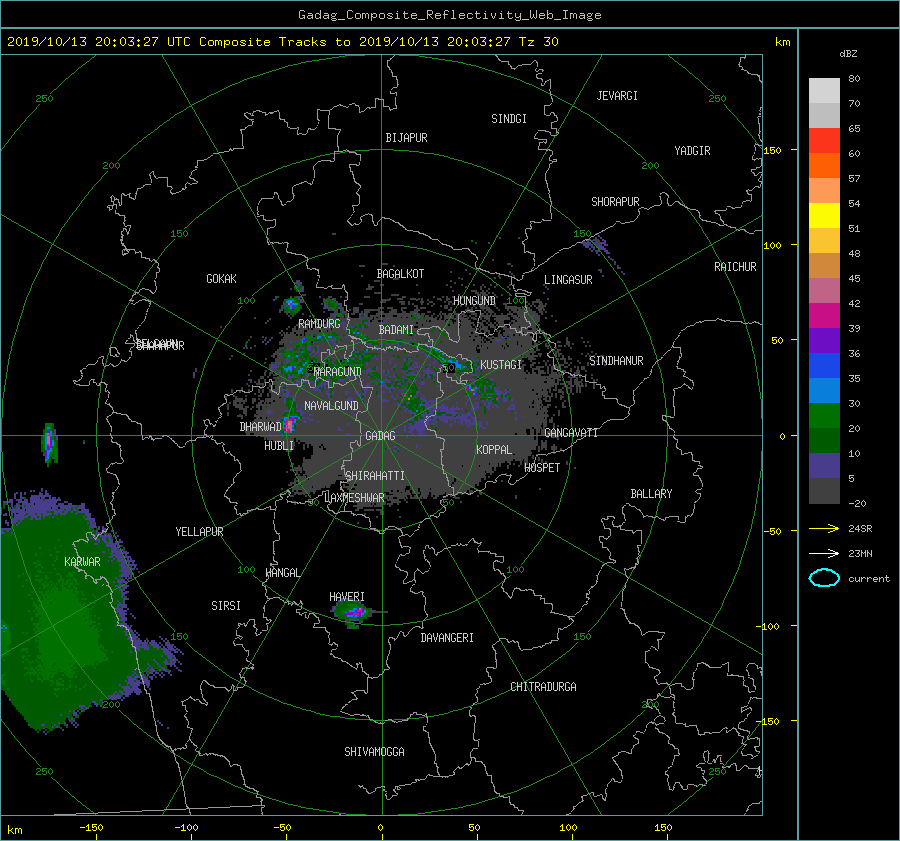The height and width of the screenshot is (841, 900).
Task: Click the HUNGUND city label
Action: (474, 301)
